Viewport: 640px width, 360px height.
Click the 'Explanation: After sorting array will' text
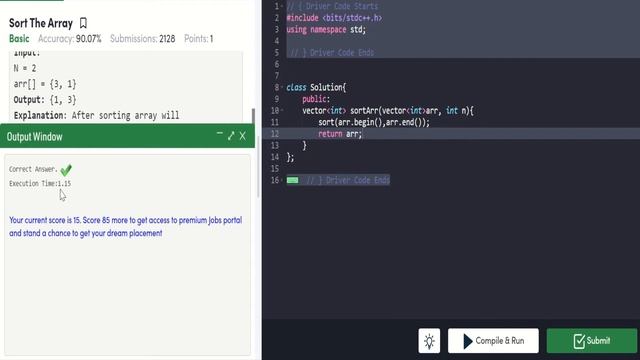tap(96, 116)
